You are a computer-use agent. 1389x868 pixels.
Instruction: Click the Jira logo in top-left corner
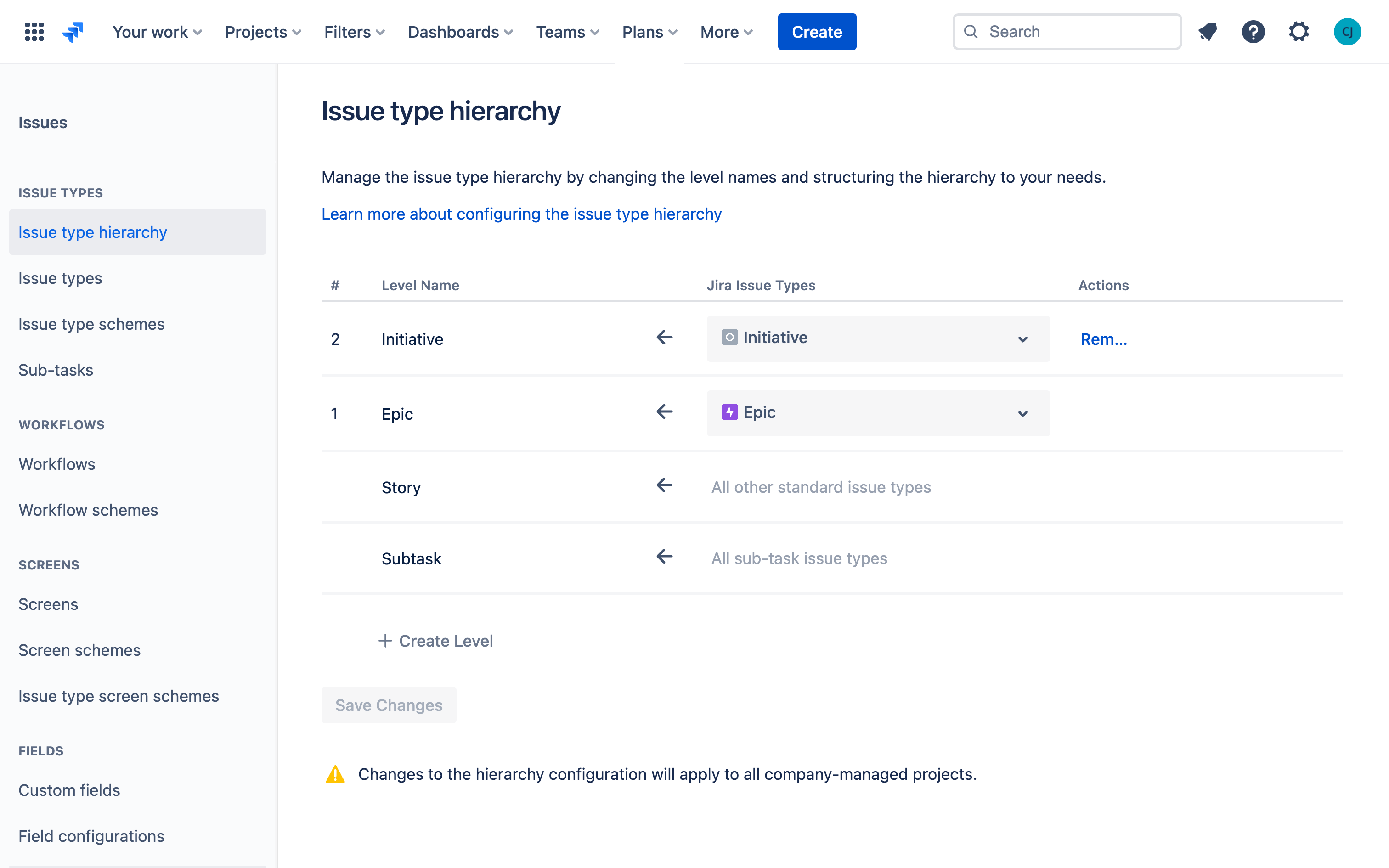coord(75,31)
